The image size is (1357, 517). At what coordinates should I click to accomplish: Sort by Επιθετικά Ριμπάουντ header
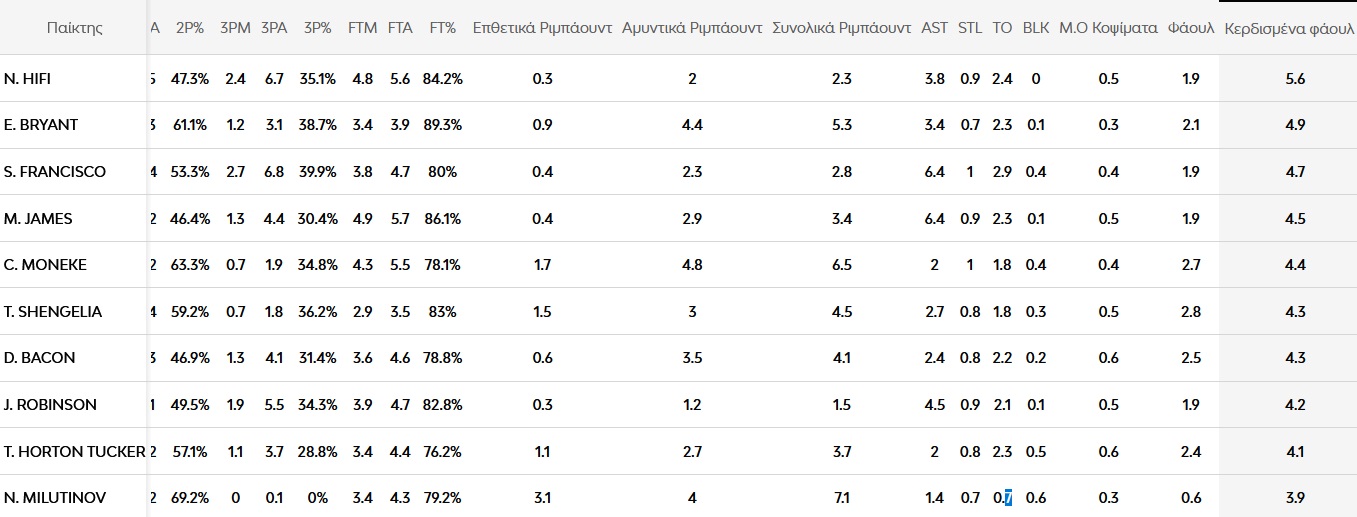(542, 27)
